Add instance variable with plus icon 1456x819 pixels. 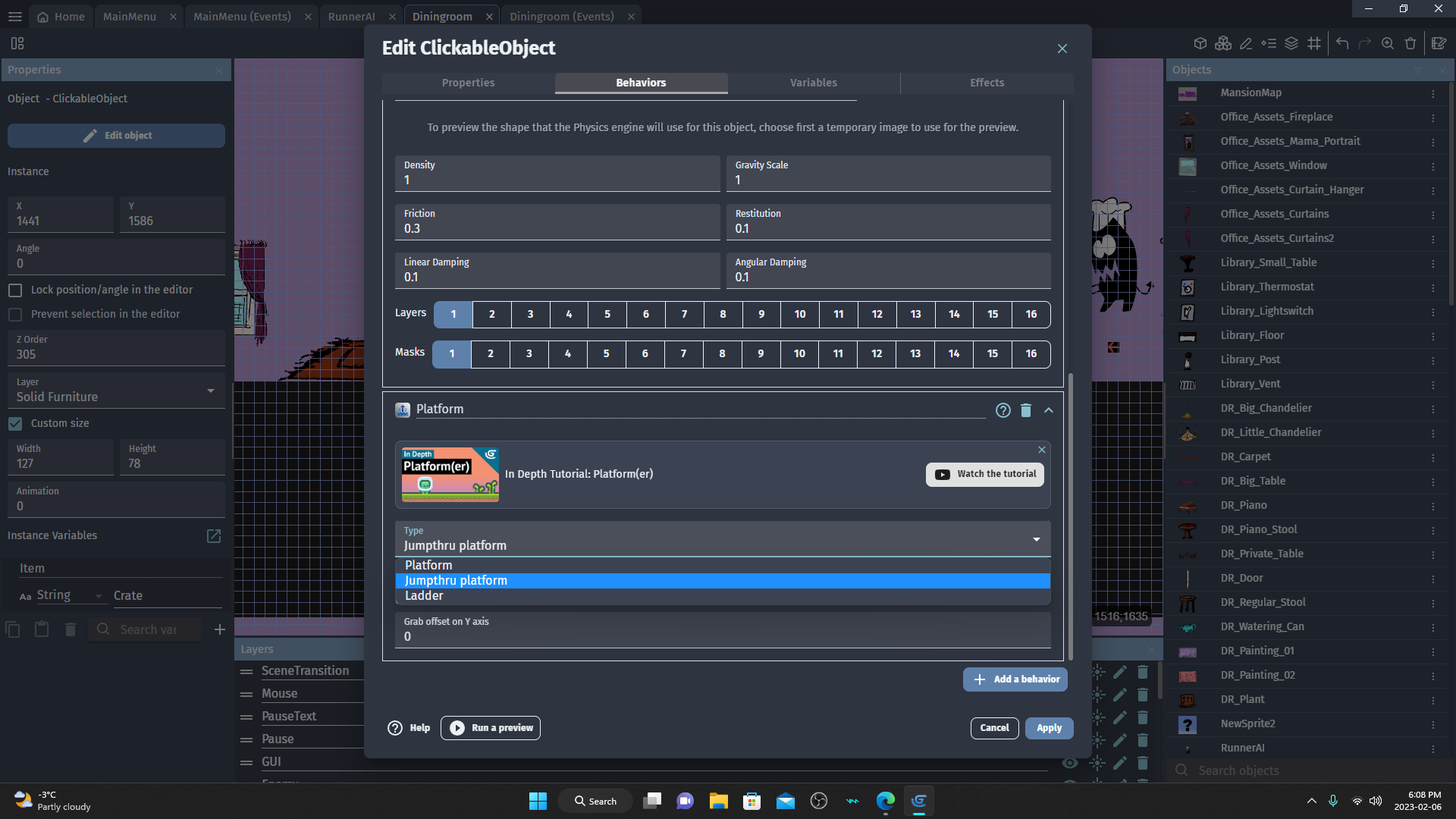220,629
